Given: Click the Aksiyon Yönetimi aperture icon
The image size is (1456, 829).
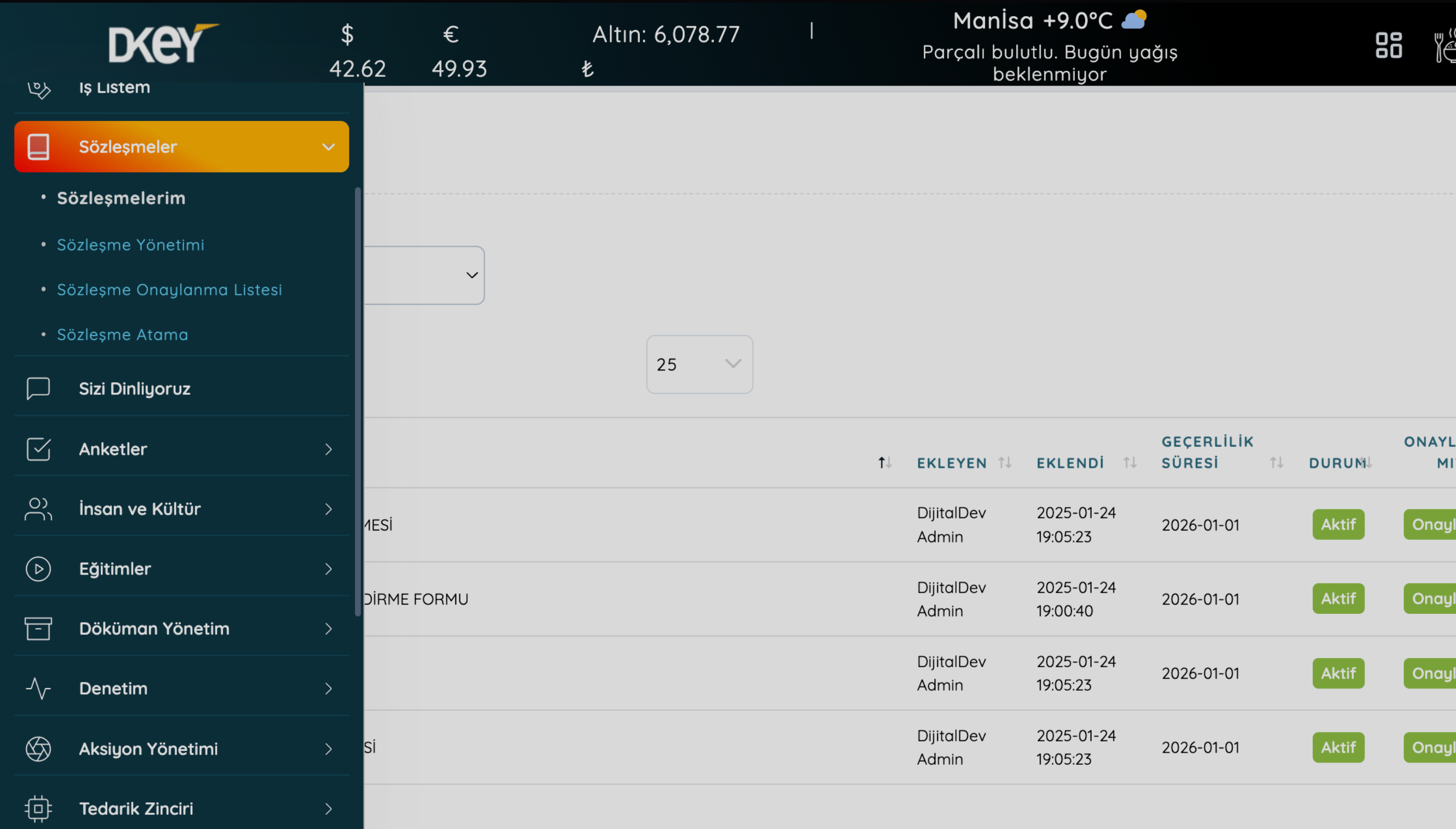Looking at the screenshot, I should 38,748.
